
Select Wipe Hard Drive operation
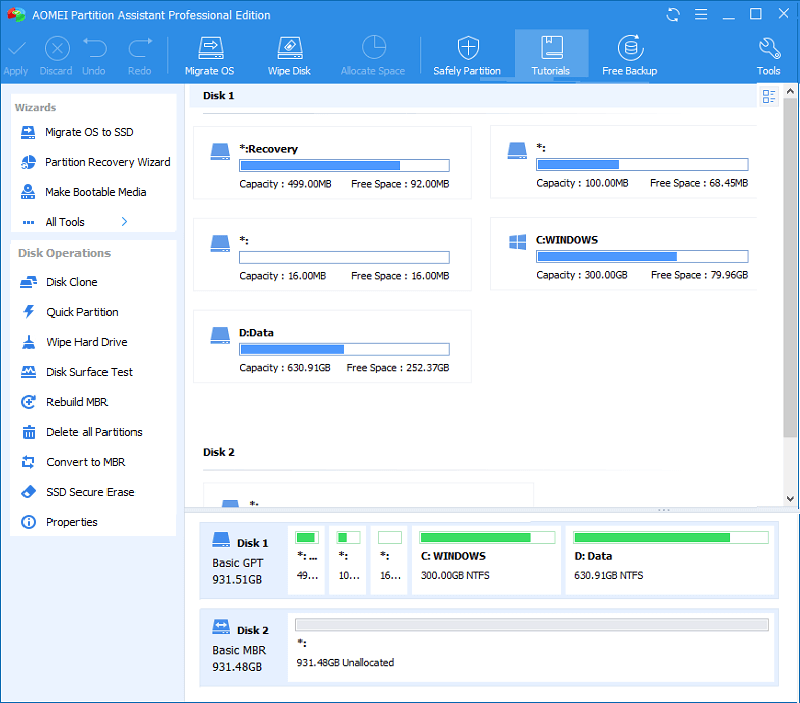pyautogui.click(x=74, y=342)
